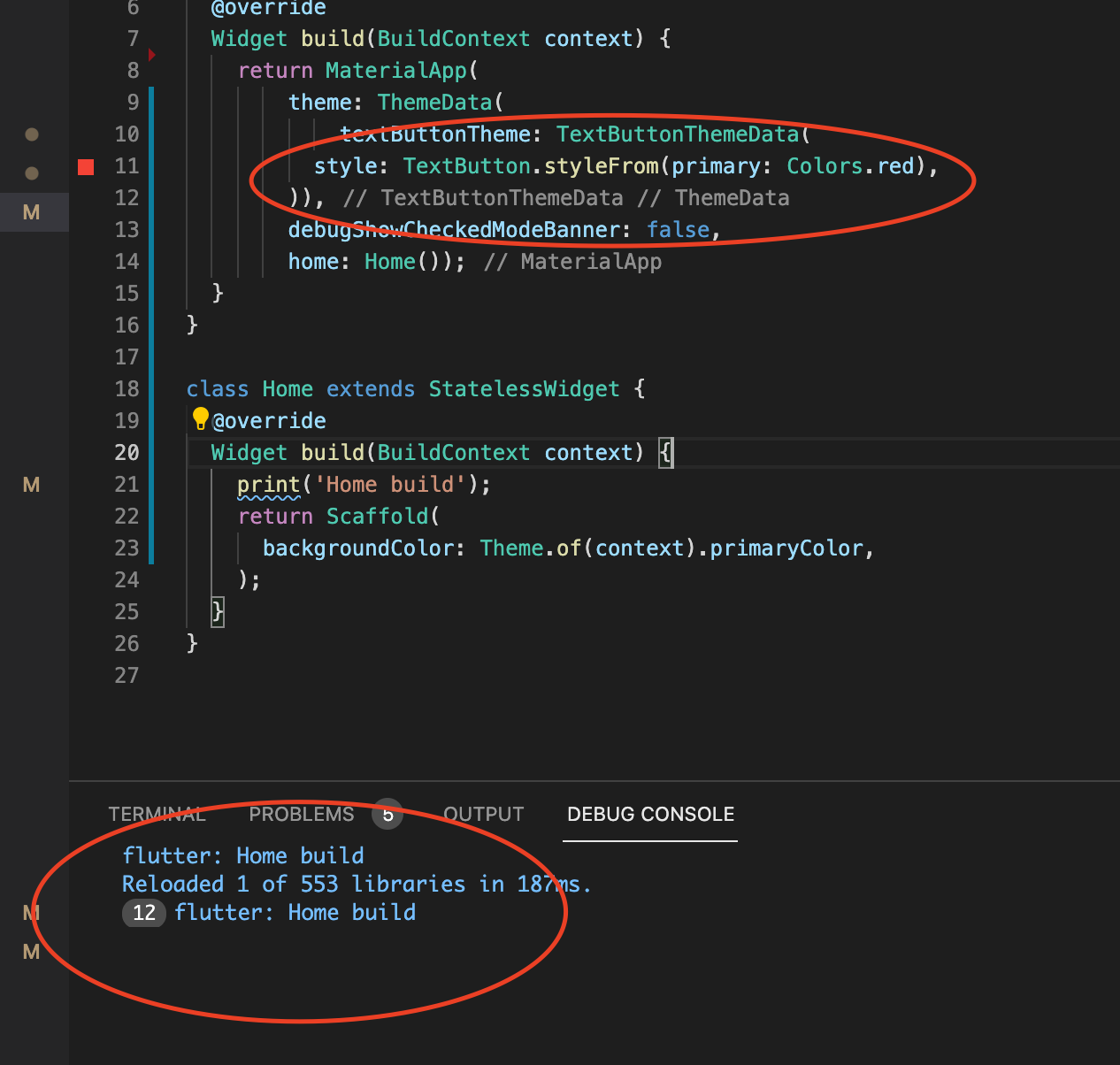Screen dimensions: 1120x1065
Task: Click the repeated 'flutter: Home build' line beside 12
Action: coord(295,913)
